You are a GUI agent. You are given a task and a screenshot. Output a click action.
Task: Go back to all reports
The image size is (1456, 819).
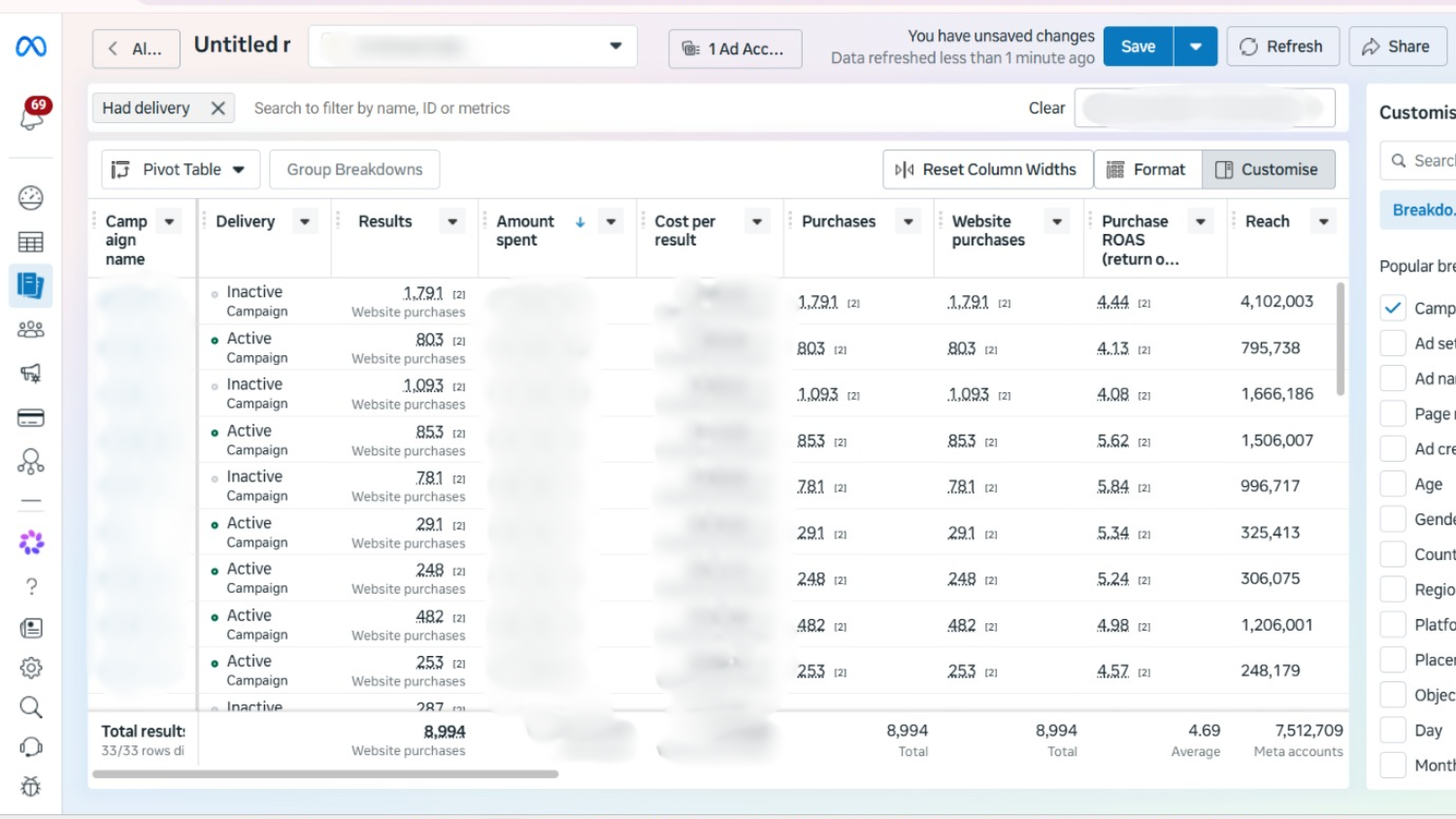coord(136,49)
